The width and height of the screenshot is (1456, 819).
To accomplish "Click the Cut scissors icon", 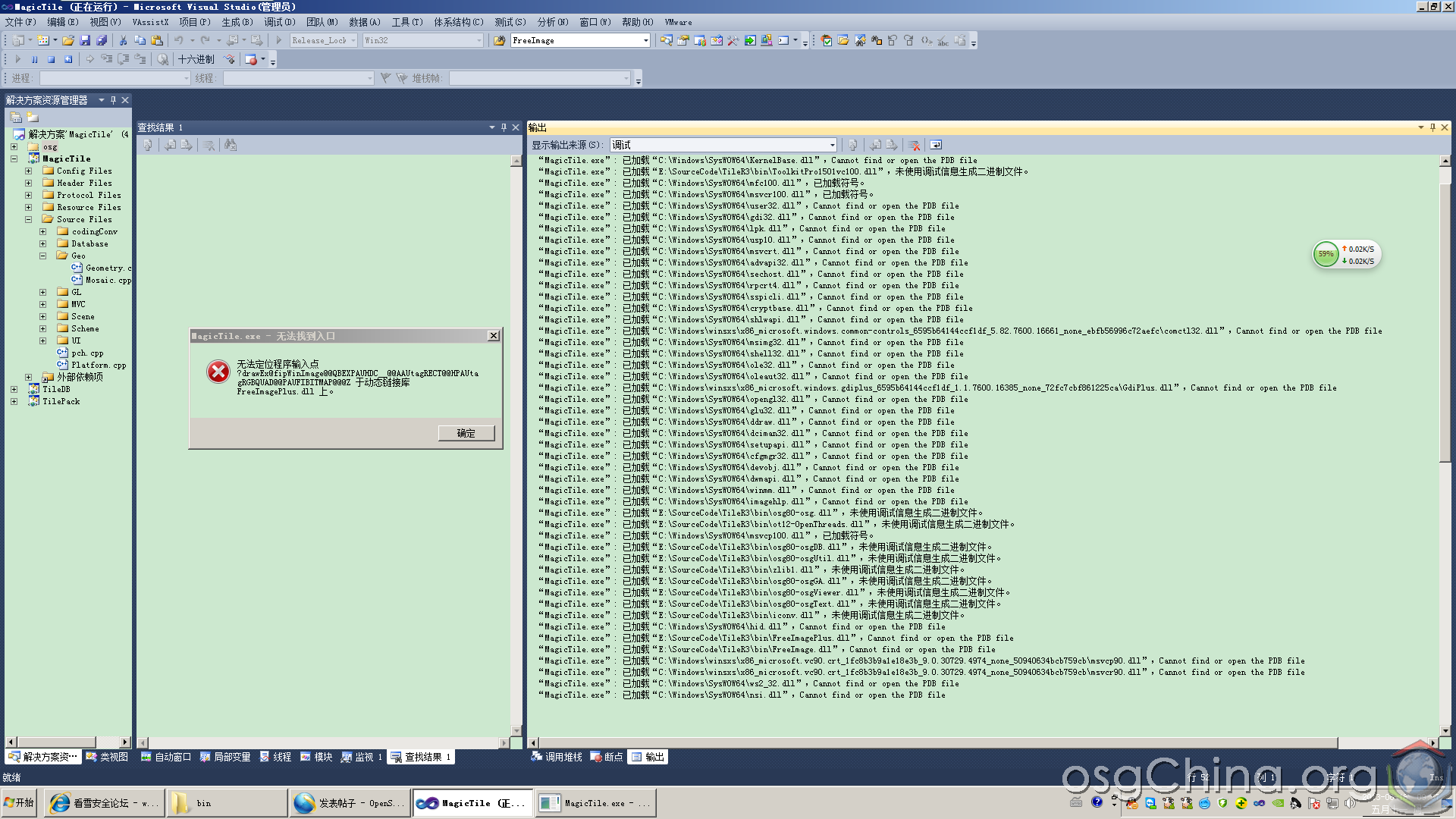I will click(x=123, y=40).
